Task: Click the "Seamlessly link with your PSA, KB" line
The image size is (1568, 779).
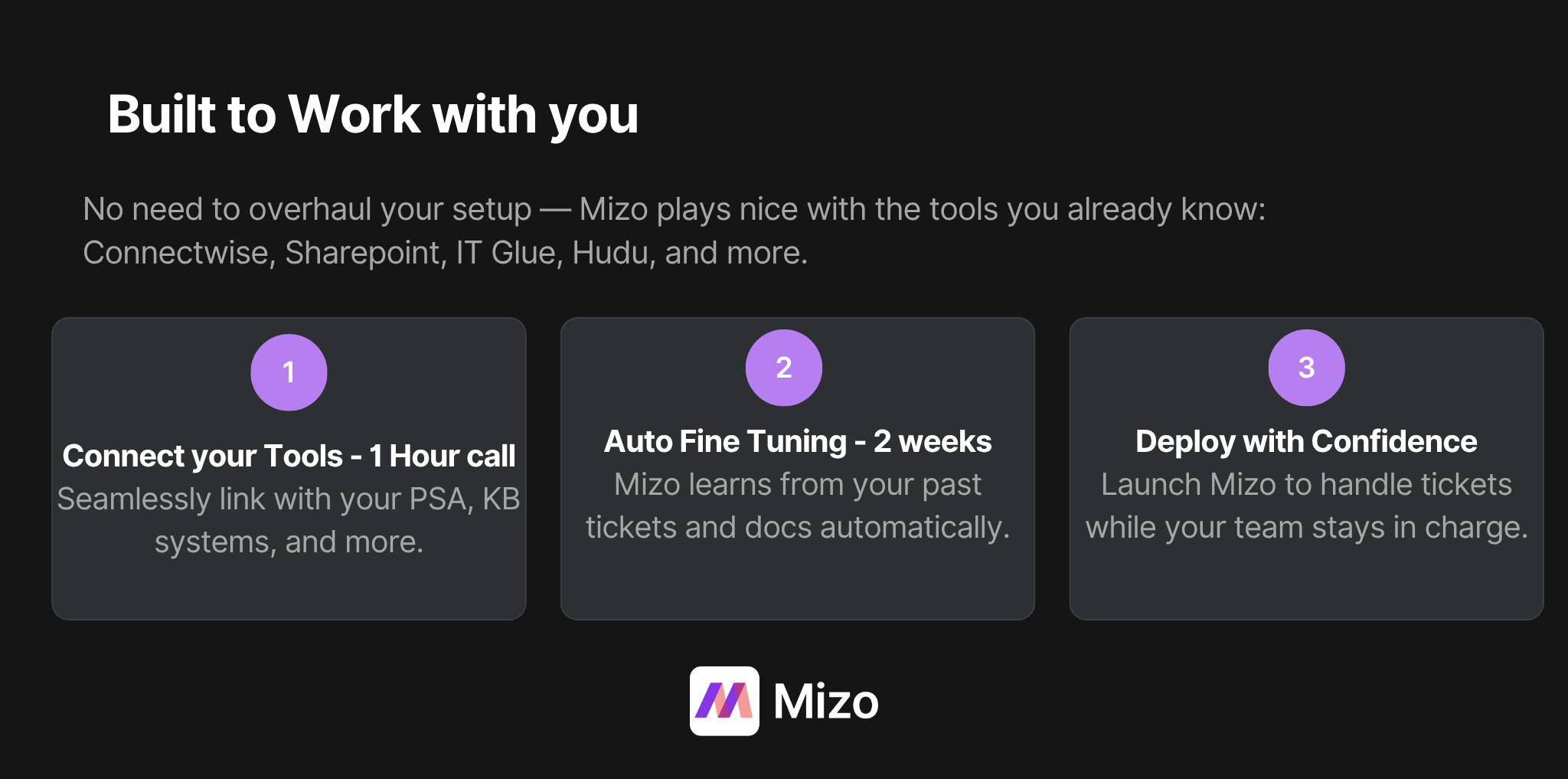Action: 289,499
